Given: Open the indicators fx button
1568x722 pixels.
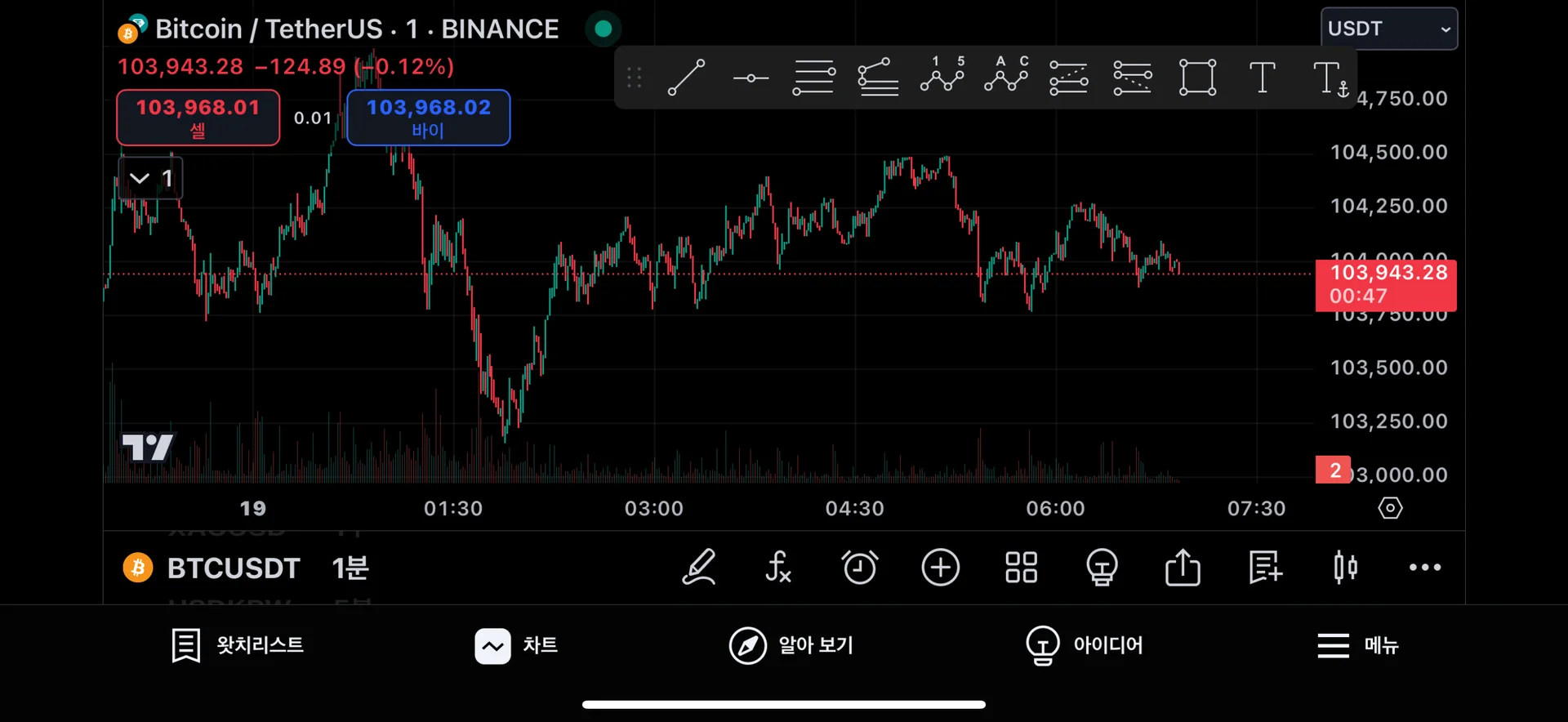Looking at the screenshot, I should coord(778,567).
